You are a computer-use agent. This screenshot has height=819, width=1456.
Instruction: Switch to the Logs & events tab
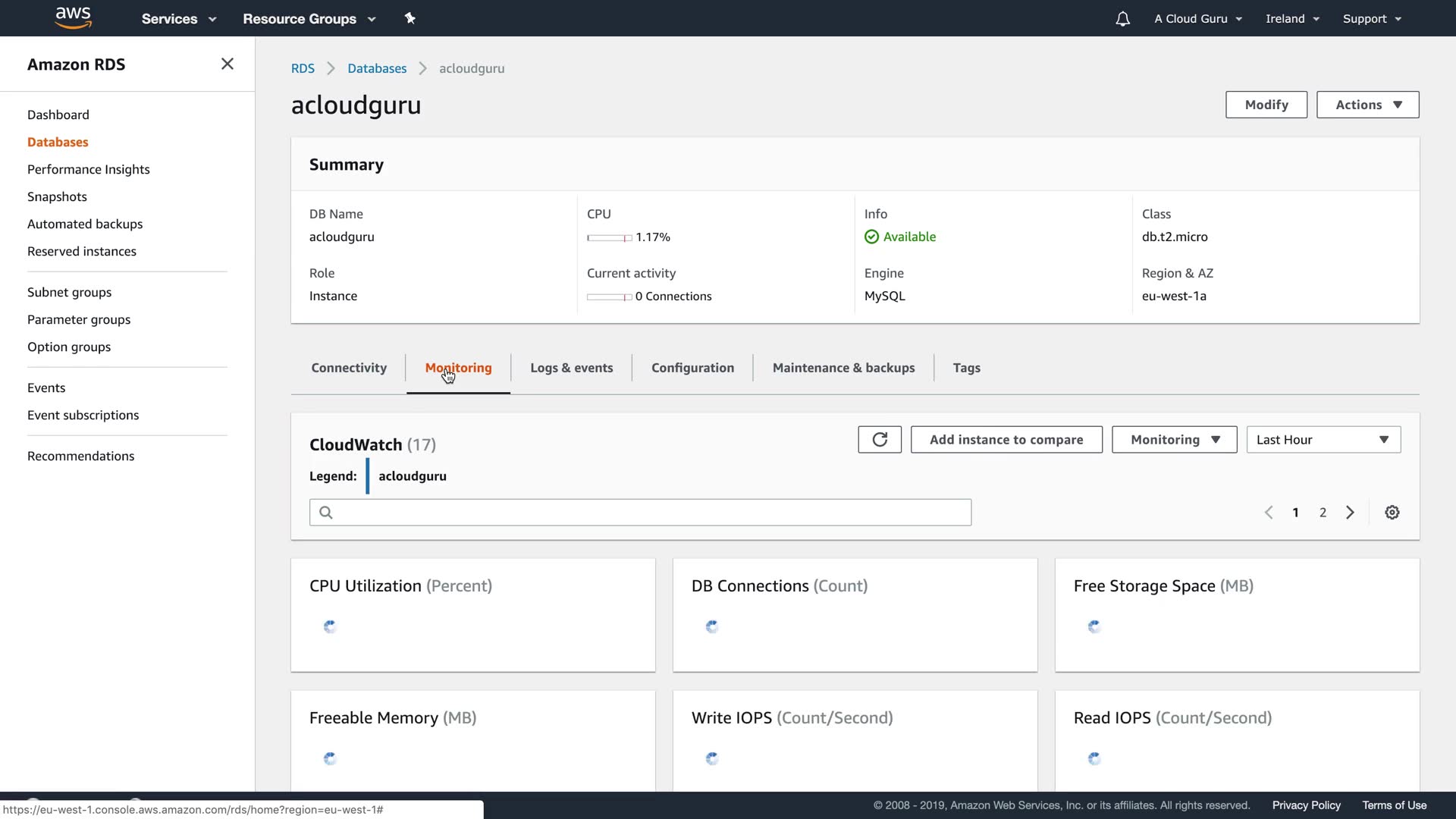tap(571, 368)
